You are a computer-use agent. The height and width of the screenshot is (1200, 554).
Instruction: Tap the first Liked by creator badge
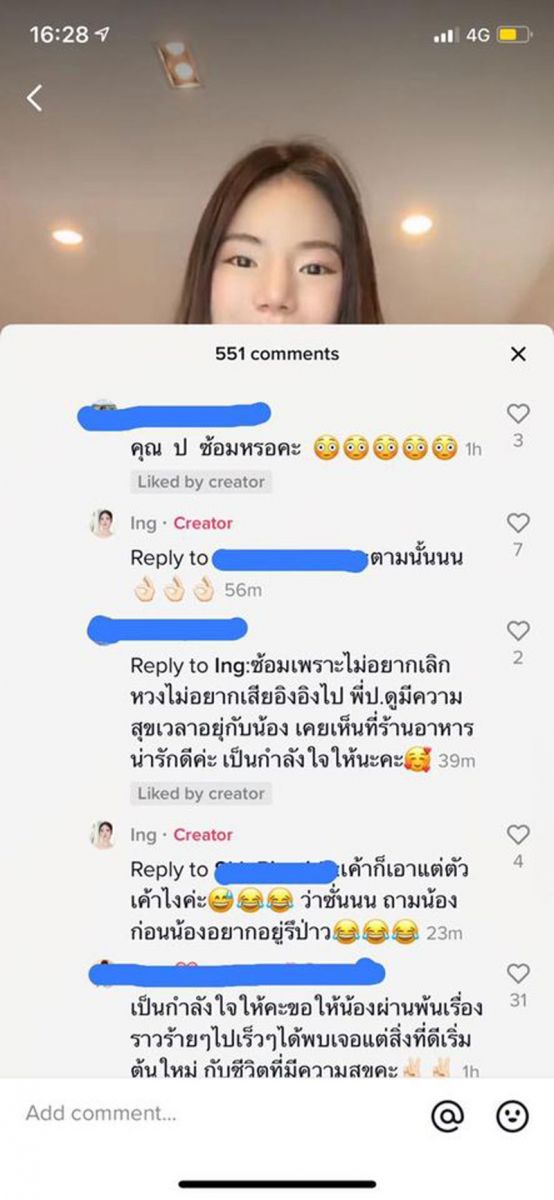point(201,482)
